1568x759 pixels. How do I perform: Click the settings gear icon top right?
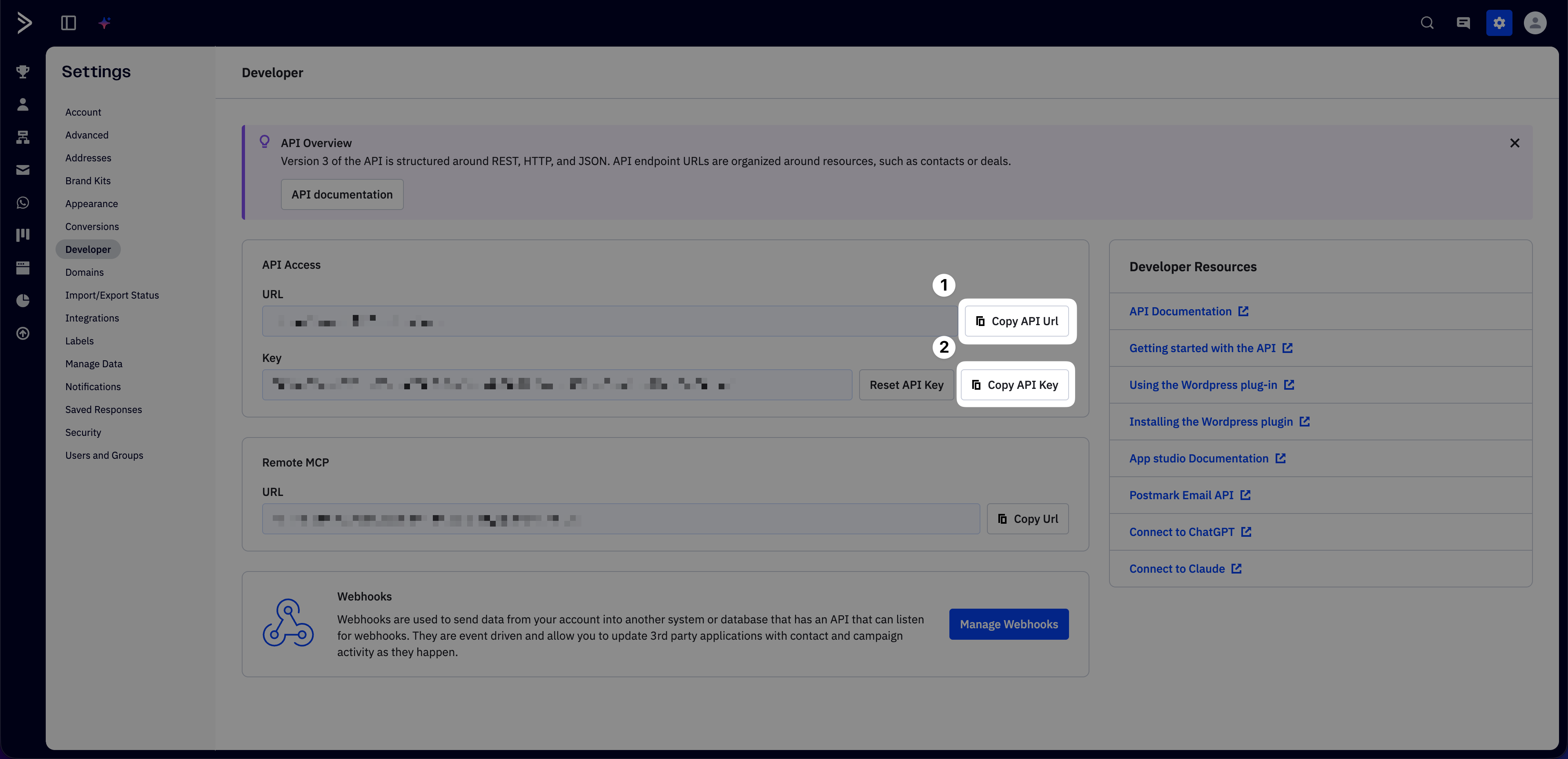(1499, 23)
